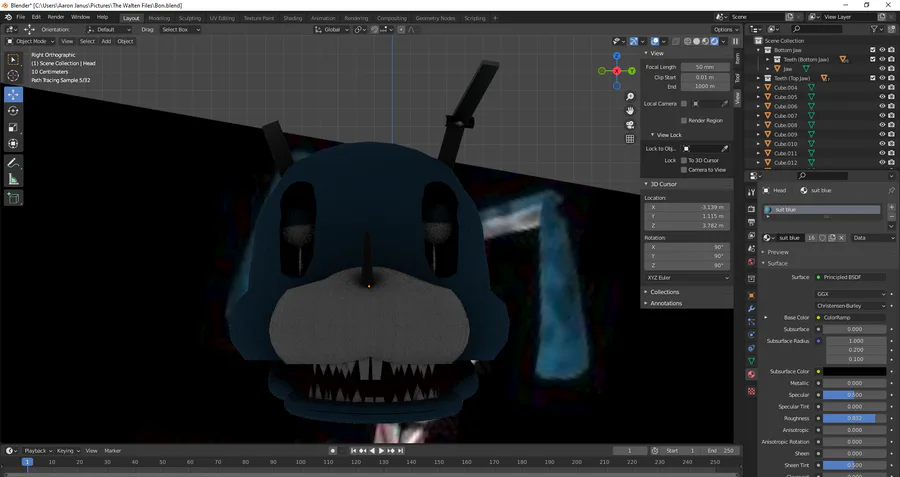
Task: Select the Transform tool
Action: [x=13, y=144]
